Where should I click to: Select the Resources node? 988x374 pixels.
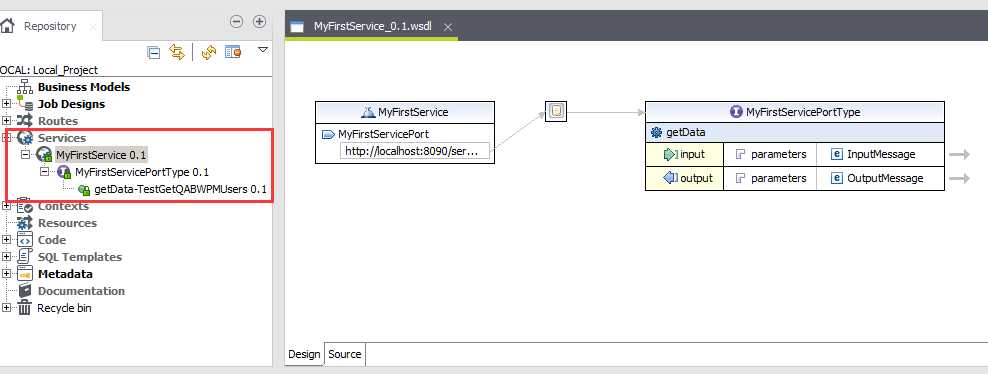point(67,223)
